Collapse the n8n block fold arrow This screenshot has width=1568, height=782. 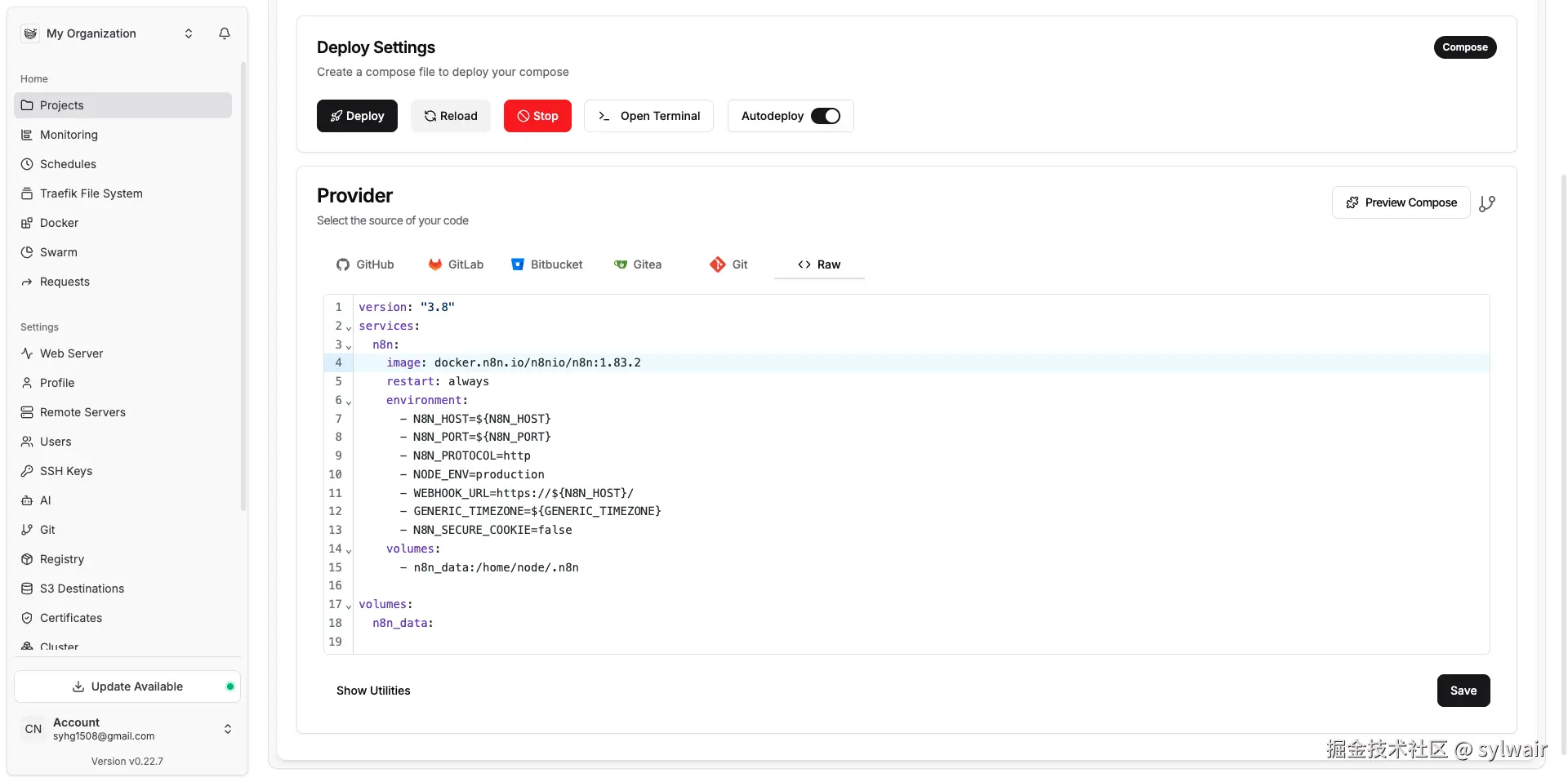(349, 346)
